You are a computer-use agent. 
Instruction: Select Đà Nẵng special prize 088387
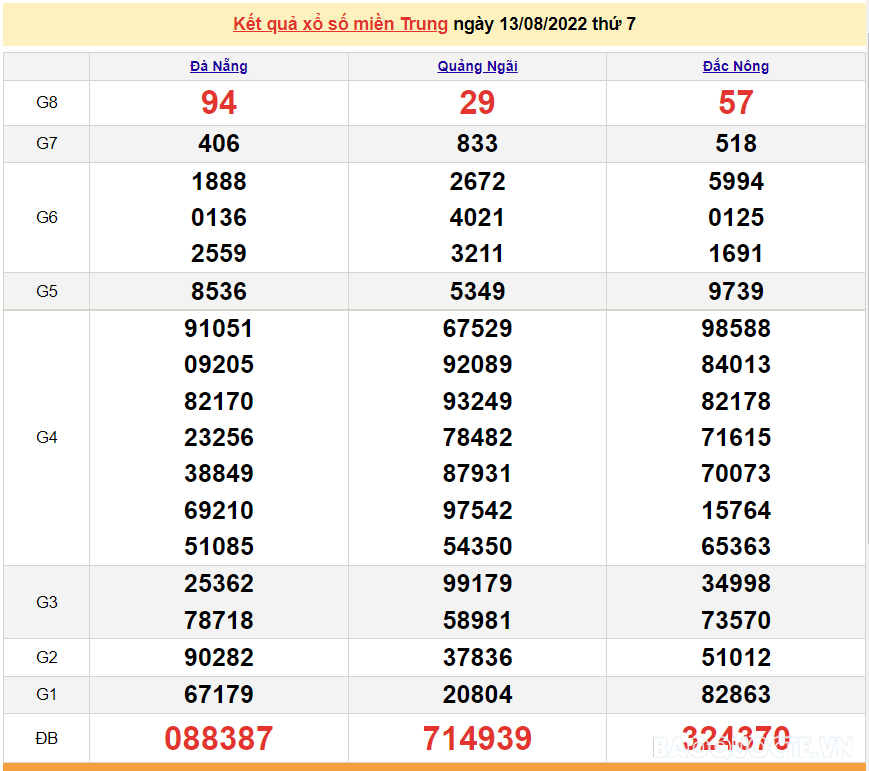pyautogui.click(x=218, y=739)
